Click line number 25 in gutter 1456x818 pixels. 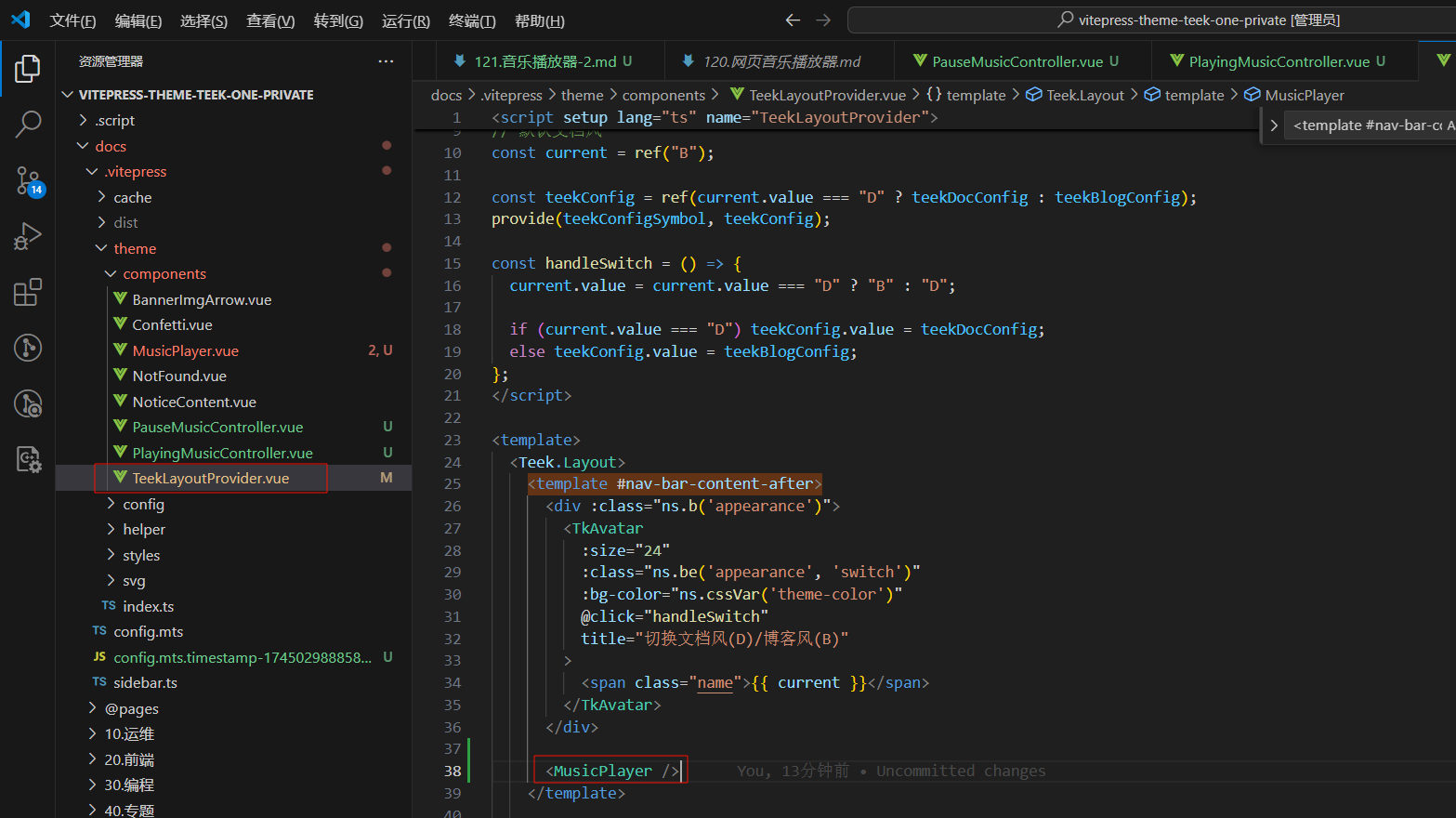[x=452, y=483]
